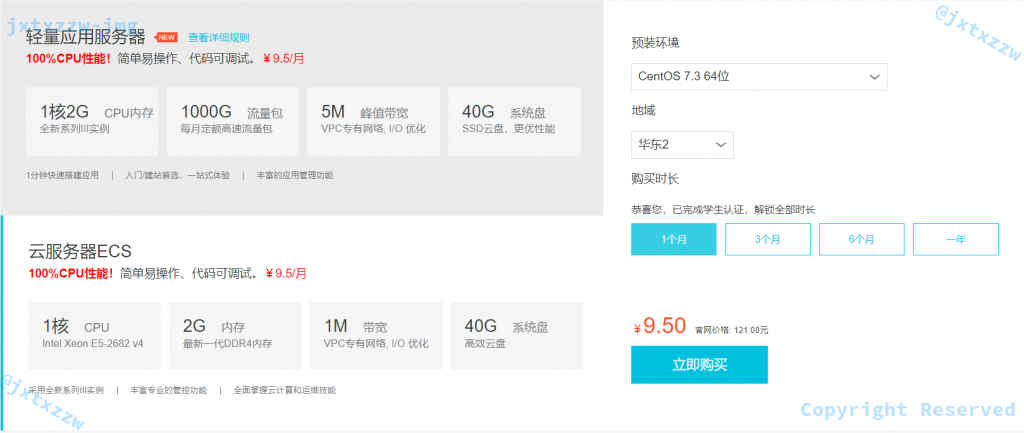Viewport: 1024px width, 433px height.
Task: Click the 2G 内存 DDR4 card
Action: tap(235, 335)
